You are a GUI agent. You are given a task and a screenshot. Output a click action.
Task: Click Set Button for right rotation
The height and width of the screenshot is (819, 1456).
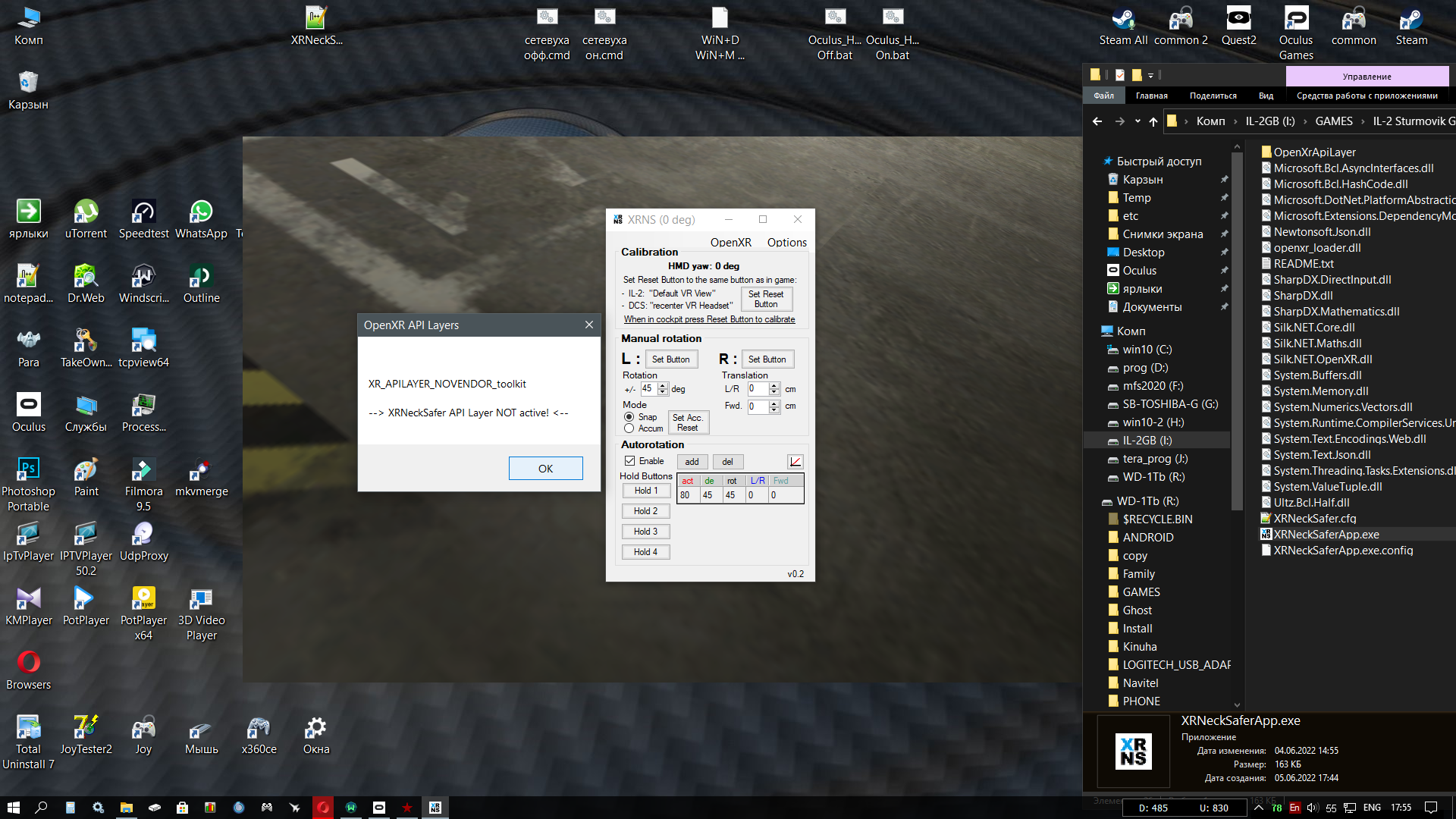point(767,359)
